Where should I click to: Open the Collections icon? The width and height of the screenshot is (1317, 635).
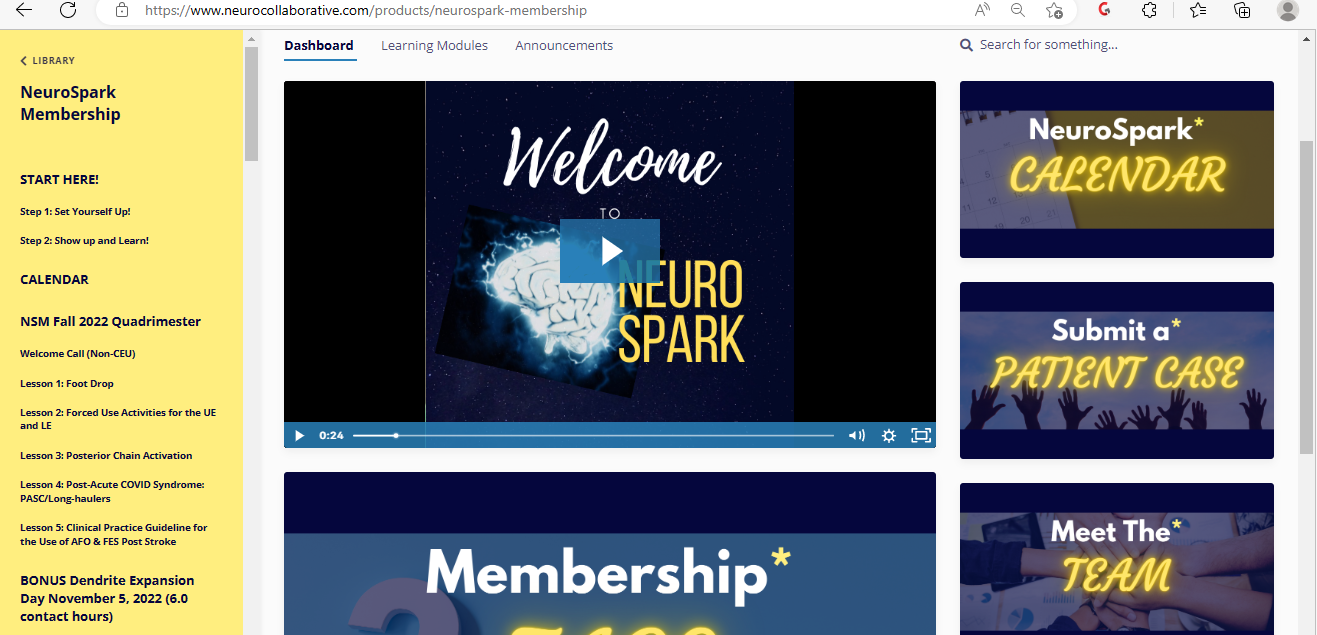(x=1242, y=10)
